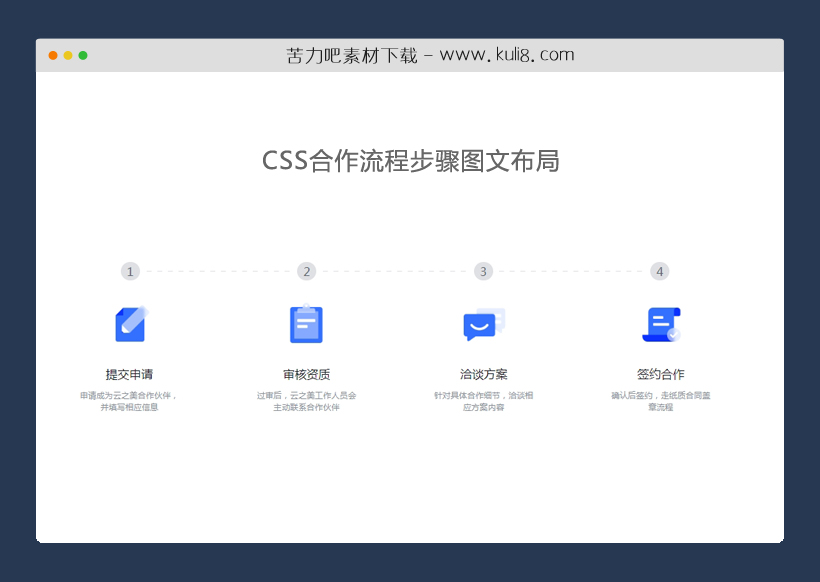Click the www.kuli8.com title bar text

[430, 55]
